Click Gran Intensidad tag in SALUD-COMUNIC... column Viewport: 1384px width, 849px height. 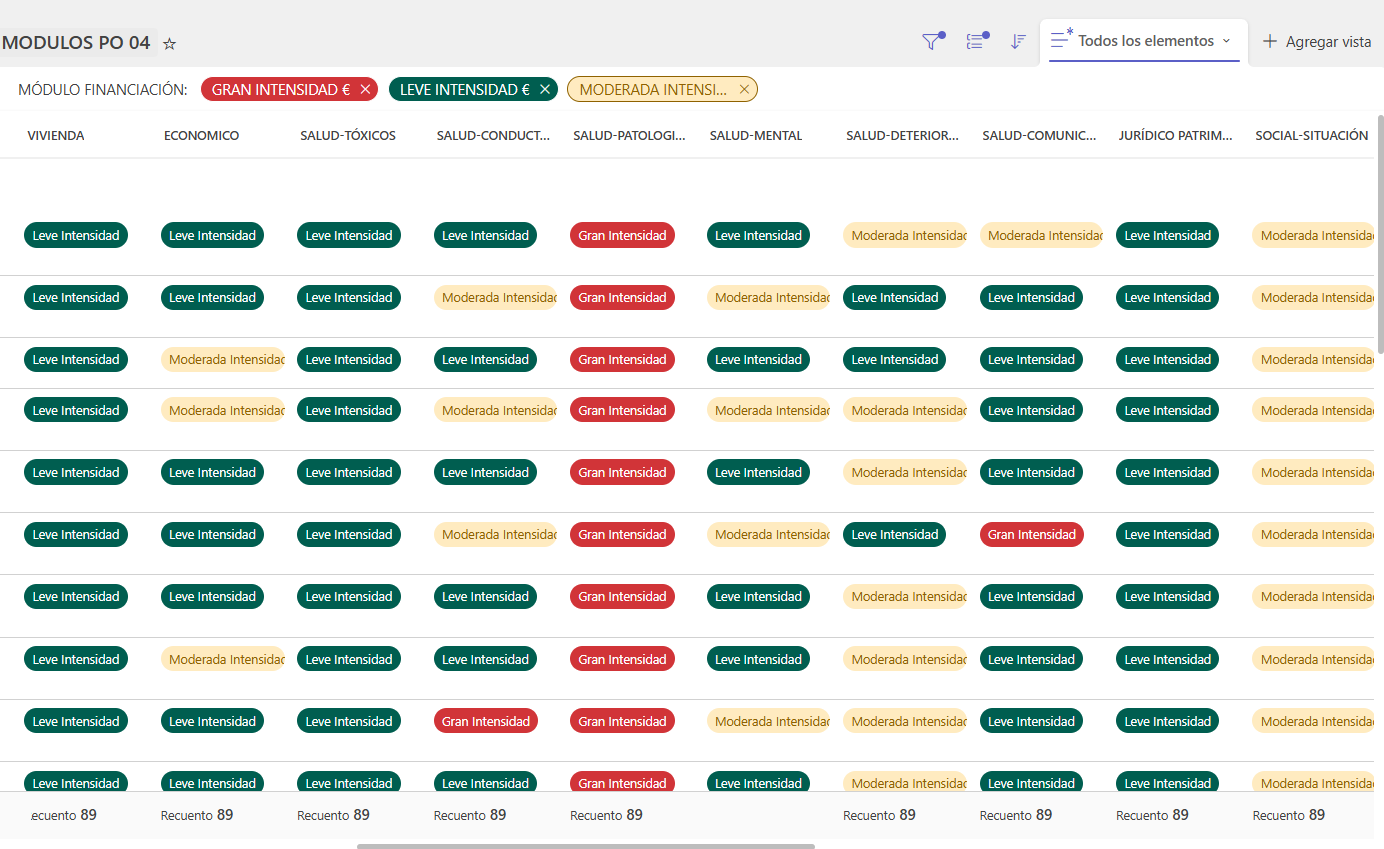[1031, 535]
